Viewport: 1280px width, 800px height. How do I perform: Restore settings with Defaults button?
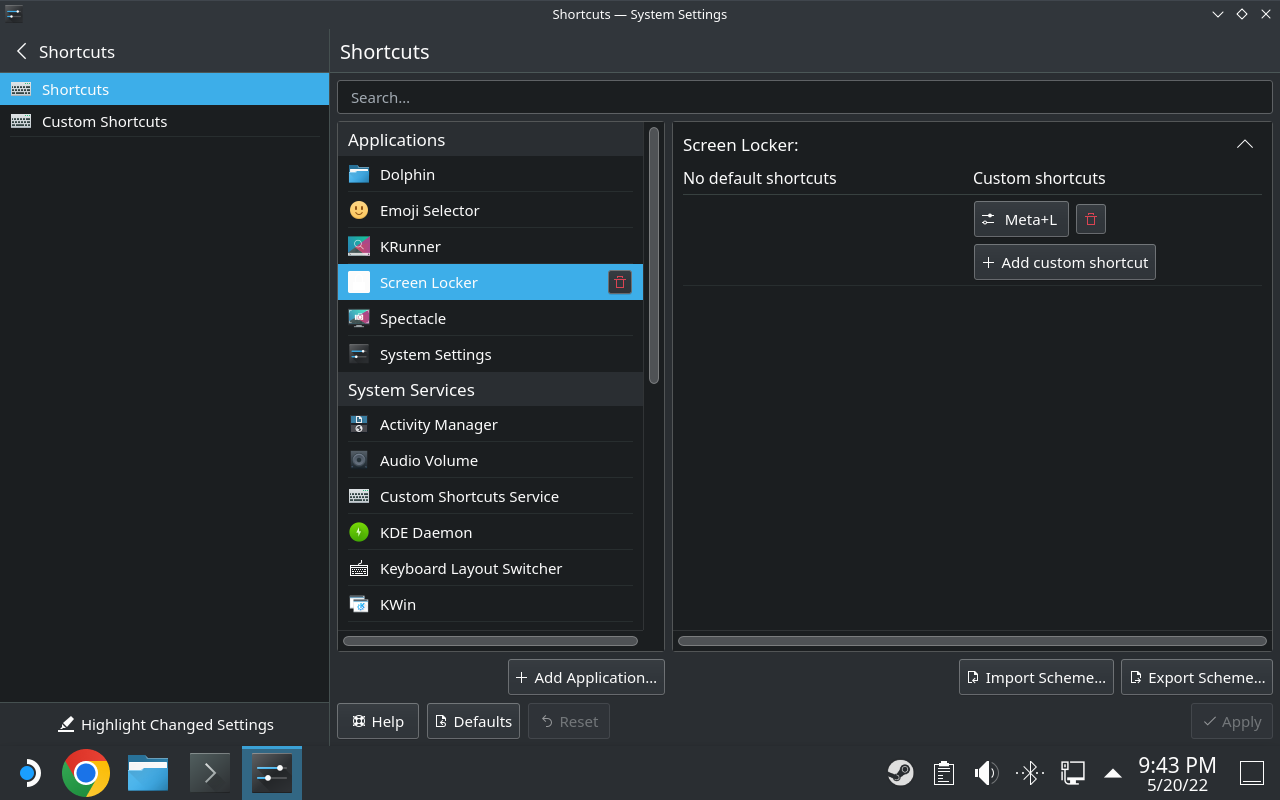click(x=473, y=721)
